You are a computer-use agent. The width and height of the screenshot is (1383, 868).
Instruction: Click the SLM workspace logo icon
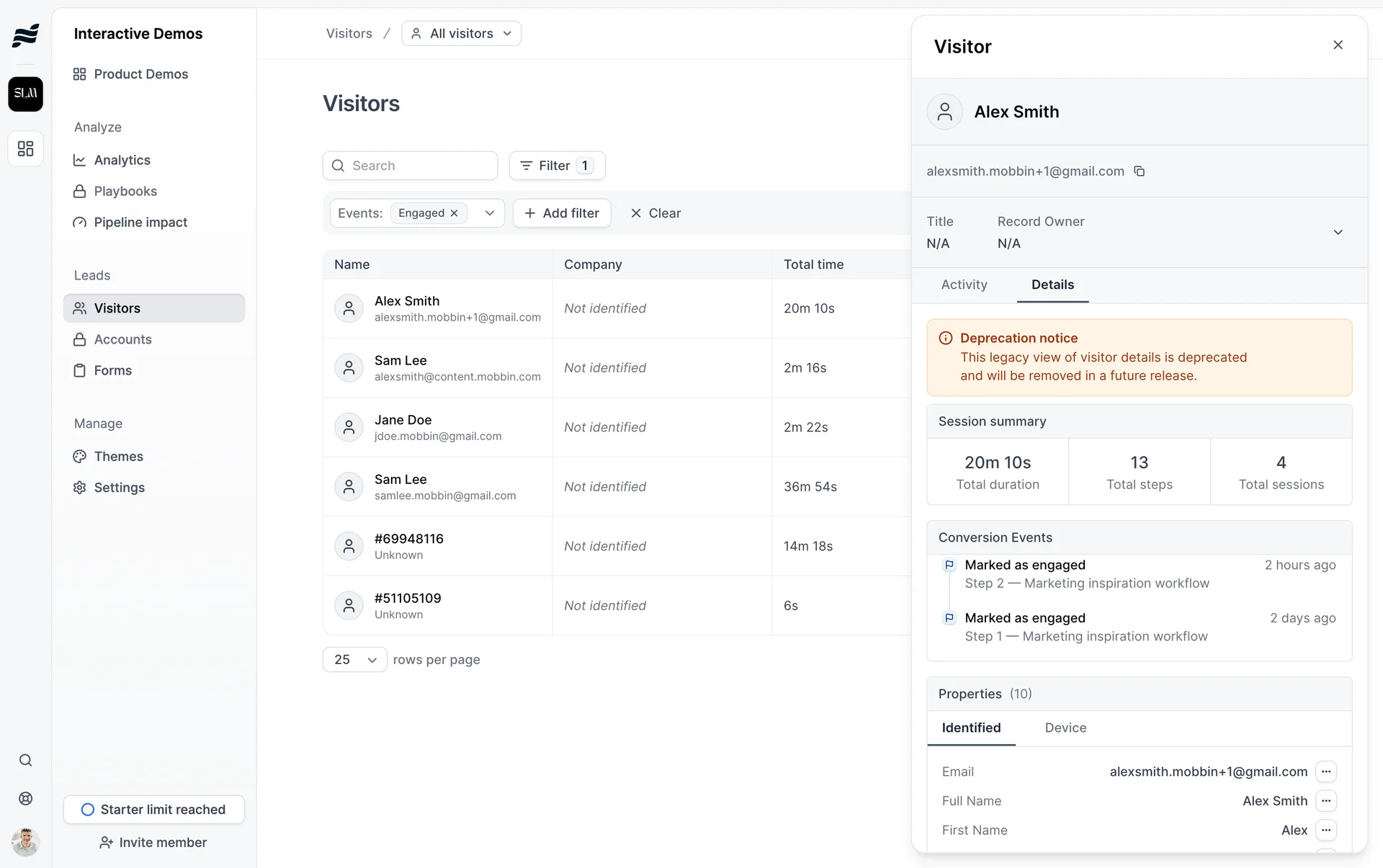tap(25, 94)
